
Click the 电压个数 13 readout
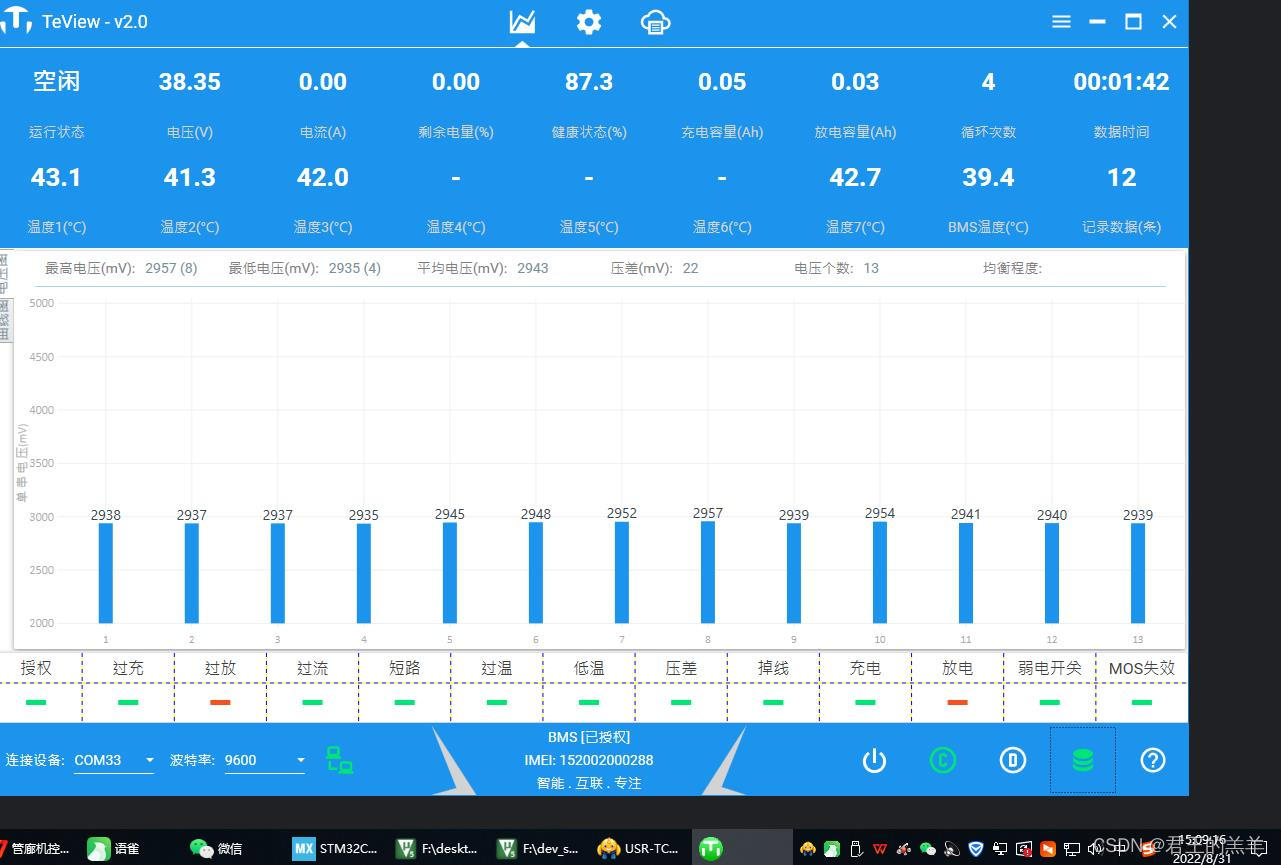tap(837, 268)
